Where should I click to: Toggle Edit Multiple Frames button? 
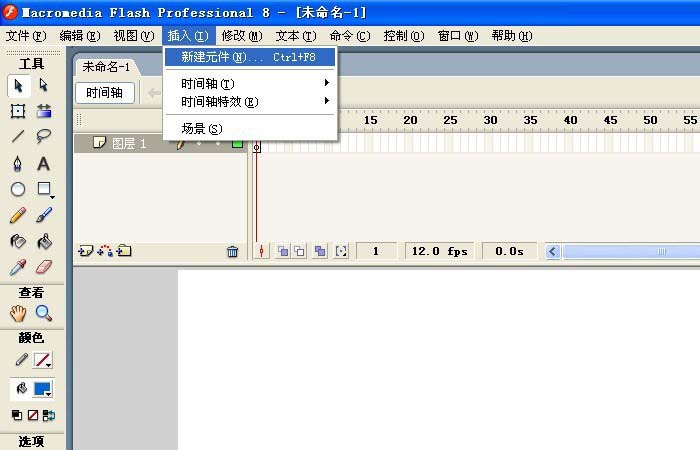click(x=320, y=251)
